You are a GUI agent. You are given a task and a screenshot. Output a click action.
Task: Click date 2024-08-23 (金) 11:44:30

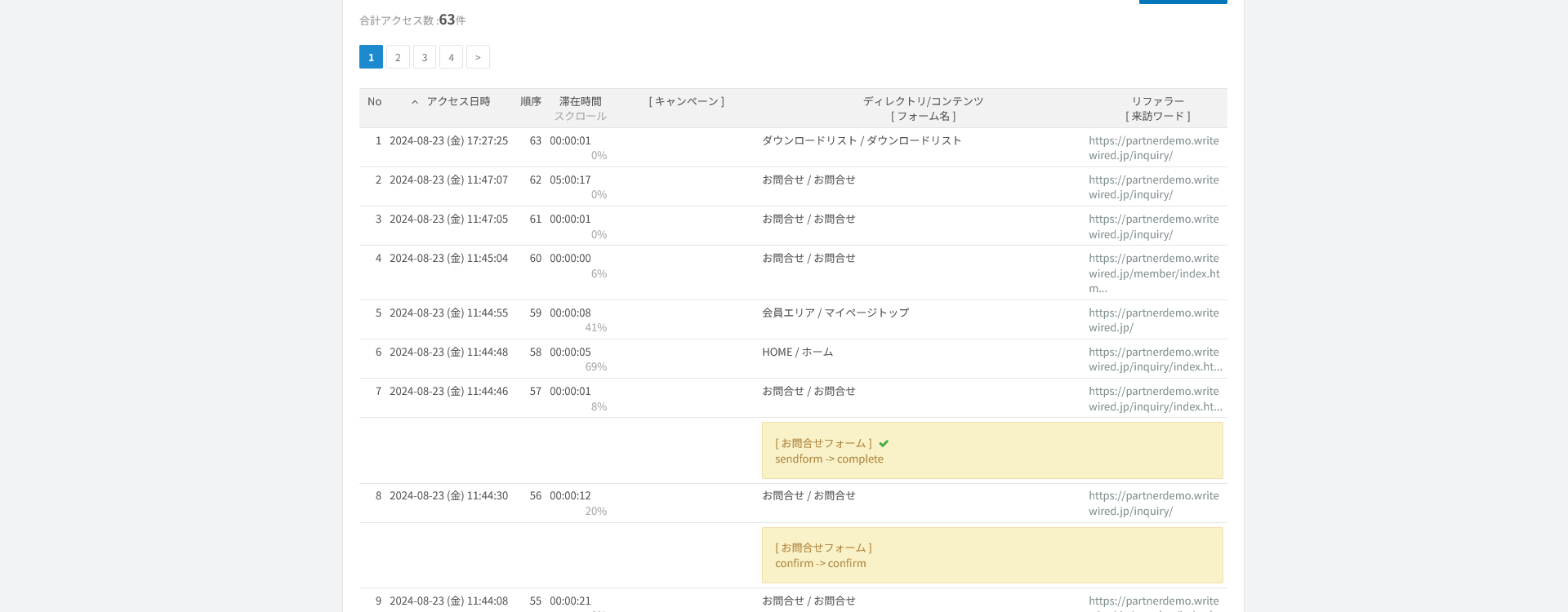[448, 496]
